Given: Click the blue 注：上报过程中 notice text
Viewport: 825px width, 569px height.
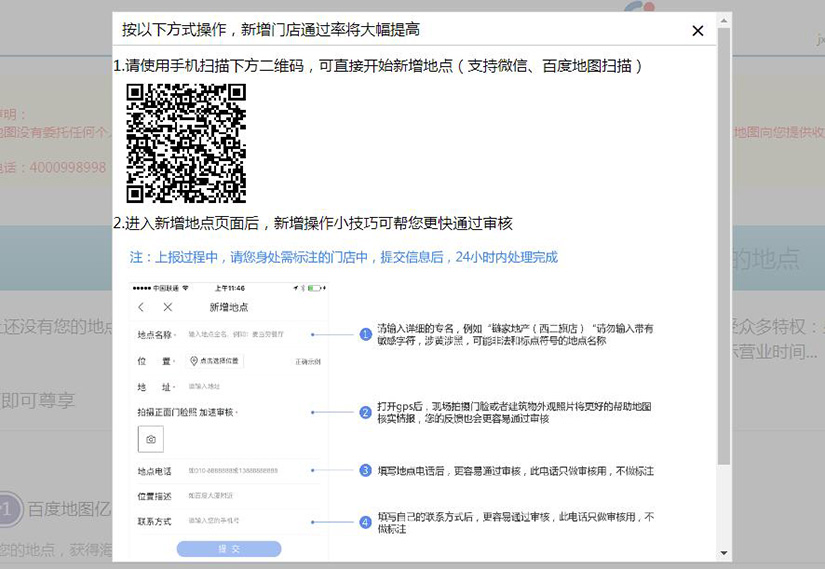Looking at the screenshot, I should point(343,258).
